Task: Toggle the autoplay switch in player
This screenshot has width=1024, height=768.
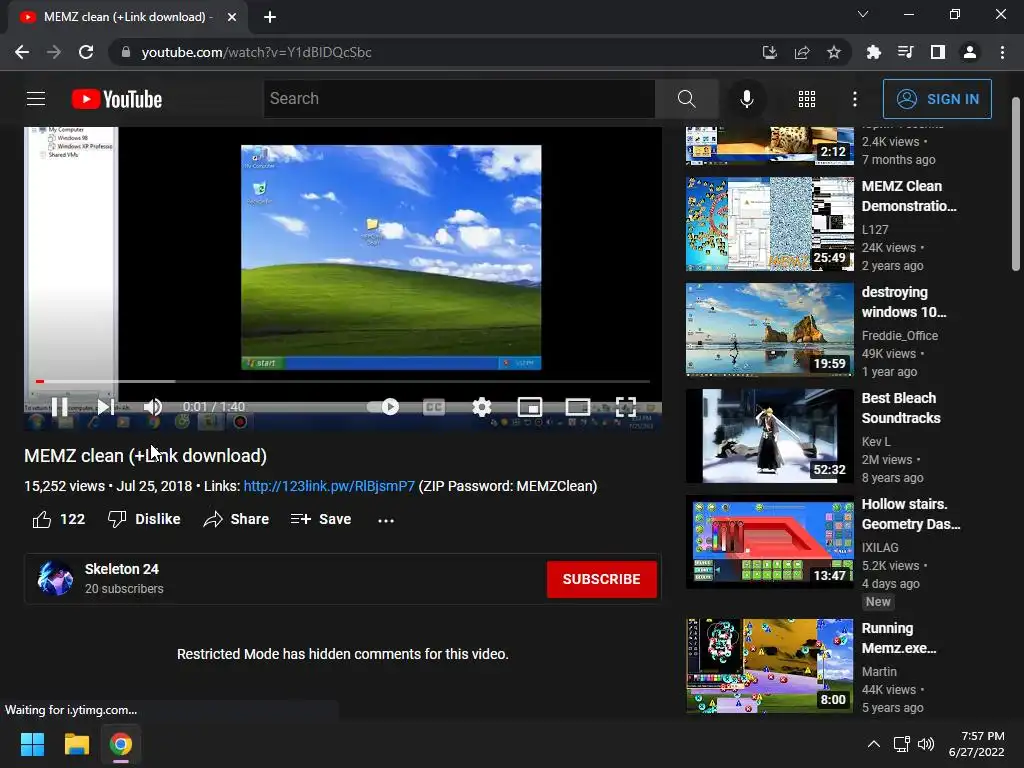Action: (x=384, y=407)
